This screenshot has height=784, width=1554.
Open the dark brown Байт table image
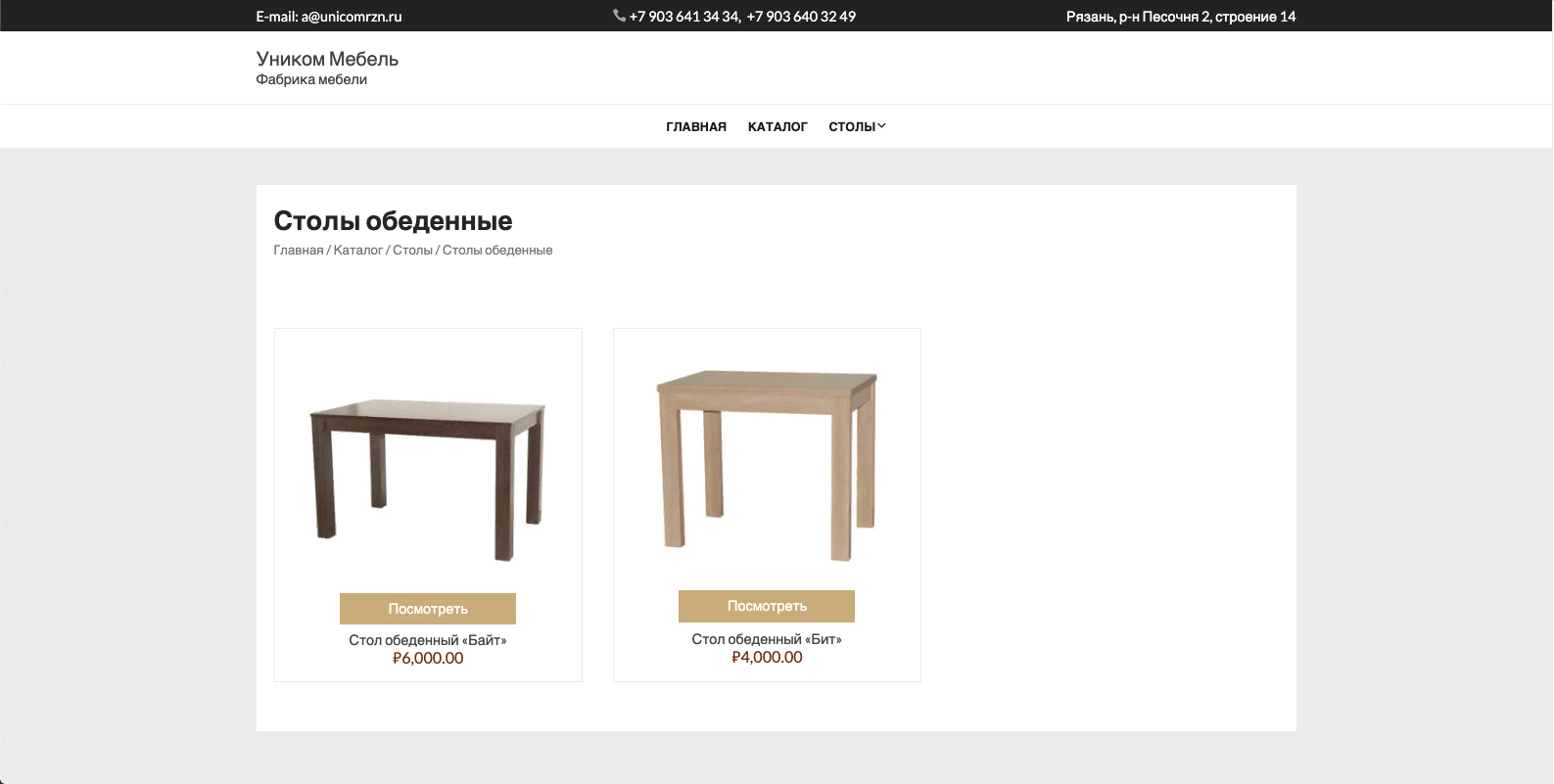[x=428, y=480]
